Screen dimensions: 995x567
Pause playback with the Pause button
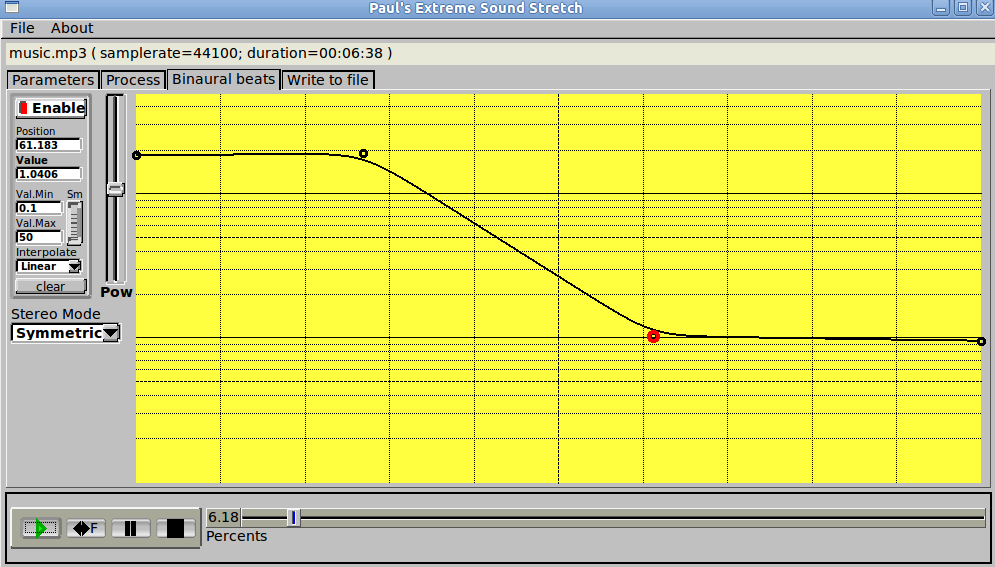click(x=131, y=528)
